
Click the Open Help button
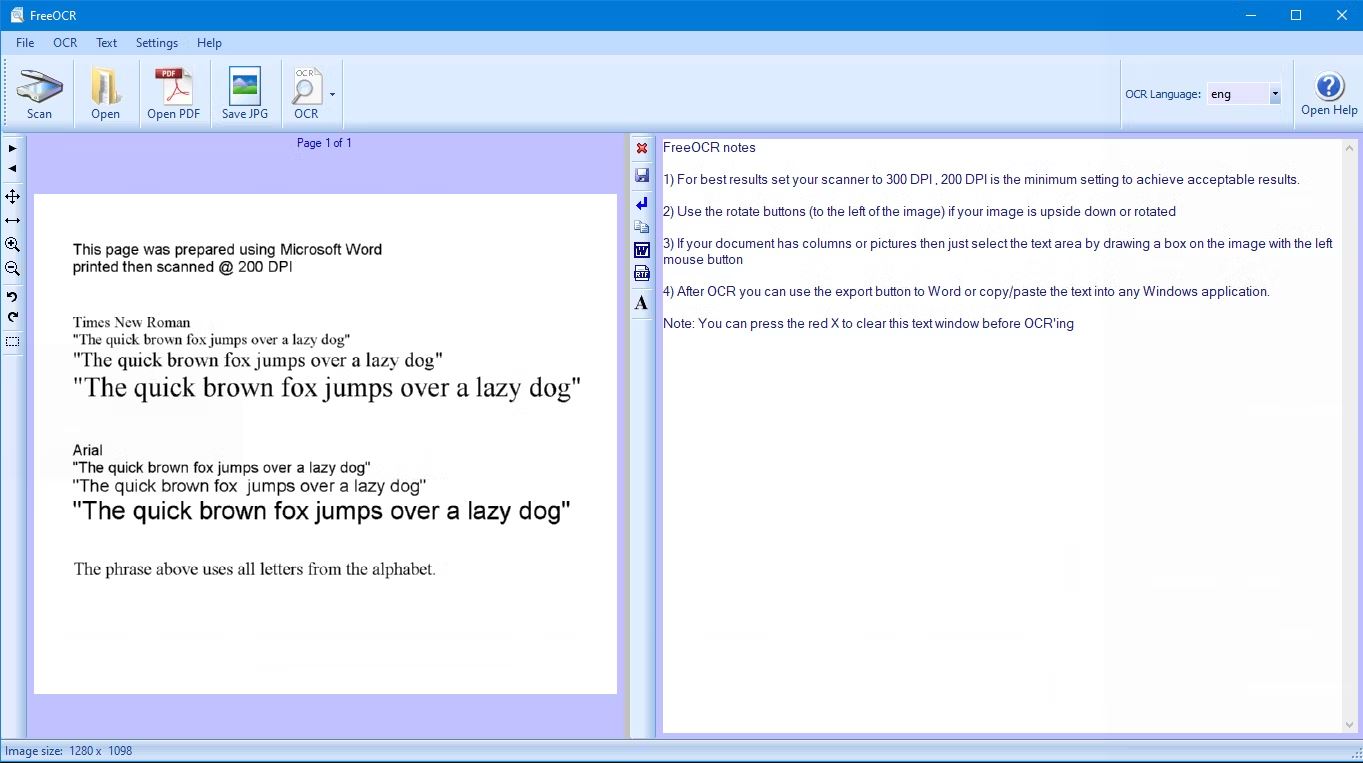(x=1329, y=94)
